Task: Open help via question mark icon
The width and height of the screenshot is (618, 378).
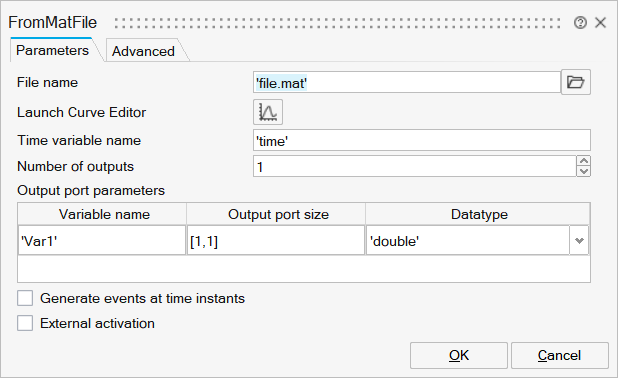Action: [x=580, y=22]
